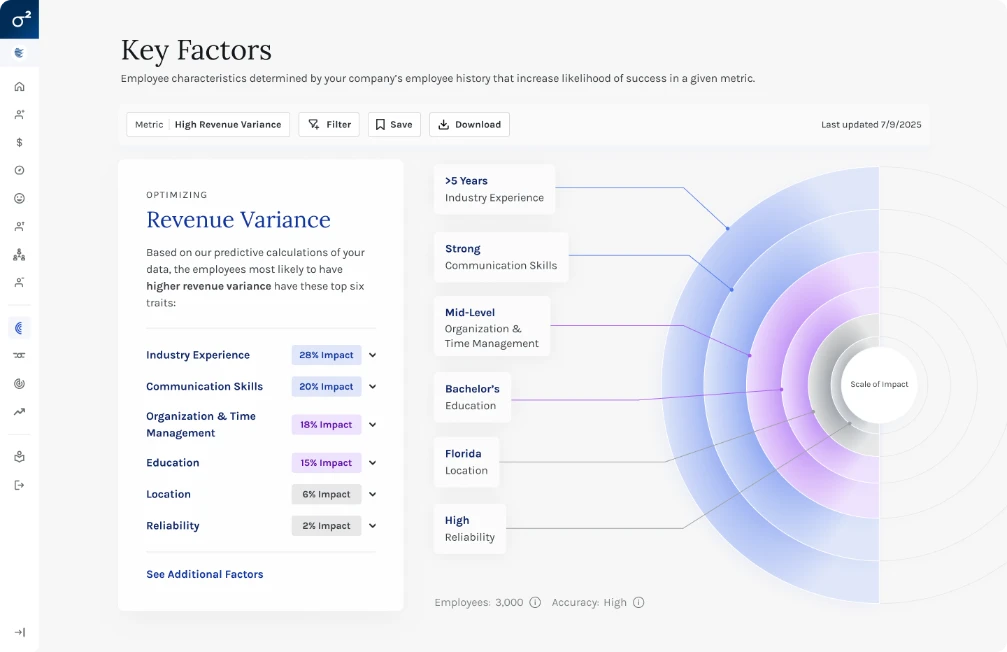This screenshot has height=652, width=1007.
Task: Select the compass gauge sidebar icon
Action: 19,170
